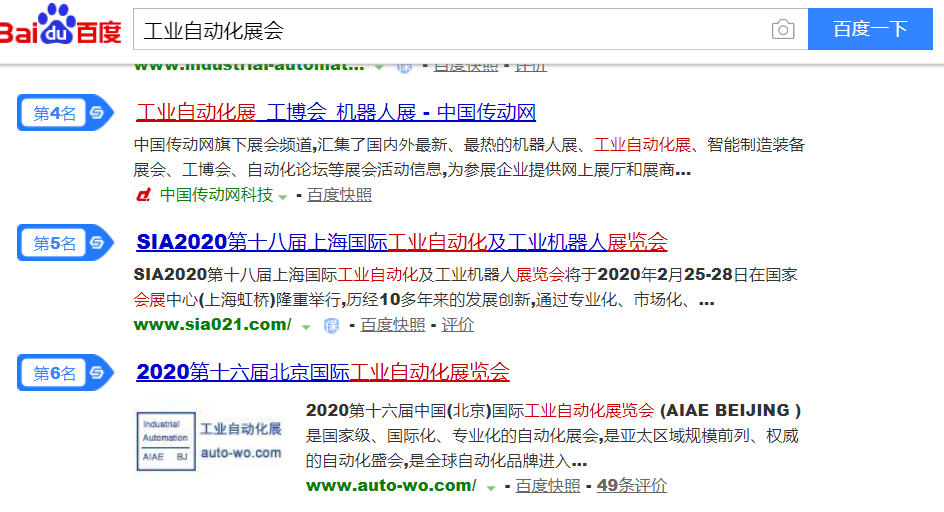Open www.sia021.com URL link
The image size is (944, 512).
click(x=213, y=325)
